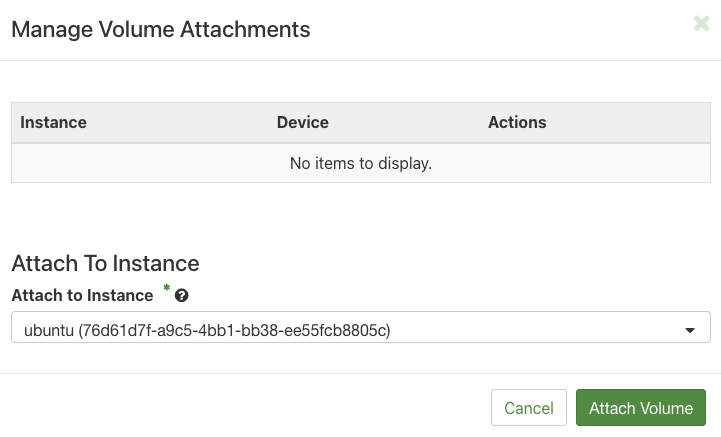The width and height of the screenshot is (721, 437).
Task: Click the dropdown caret arrow of the instance selector
Action: (690, 329)
